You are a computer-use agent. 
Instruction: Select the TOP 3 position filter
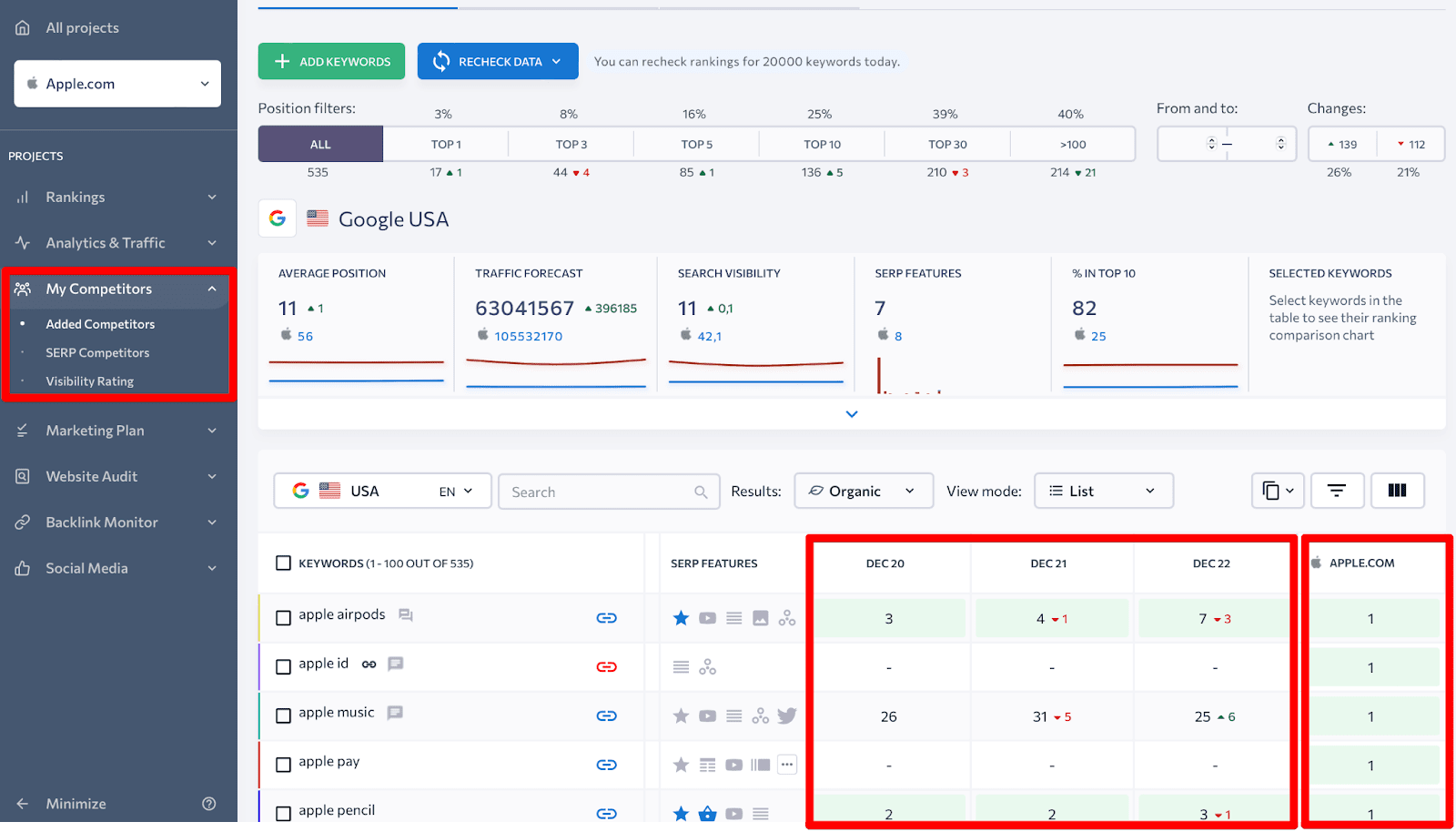point(571,144)
